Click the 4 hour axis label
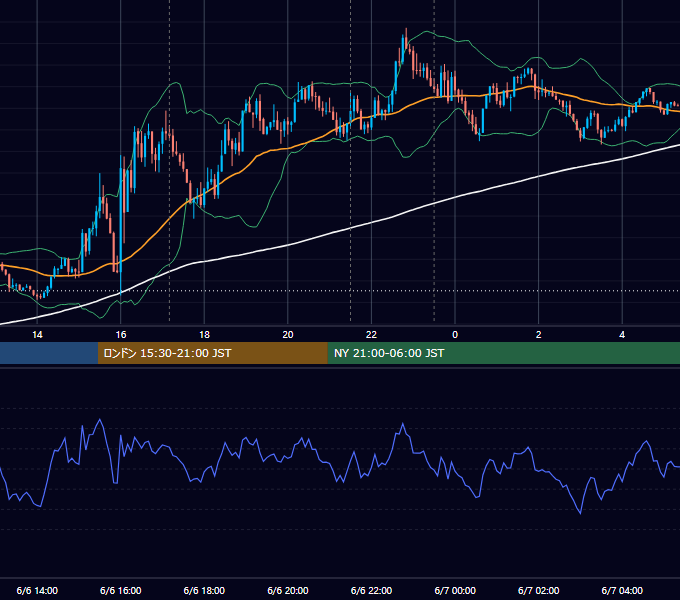This screenshot has height=600, width=680. [622, 335]
